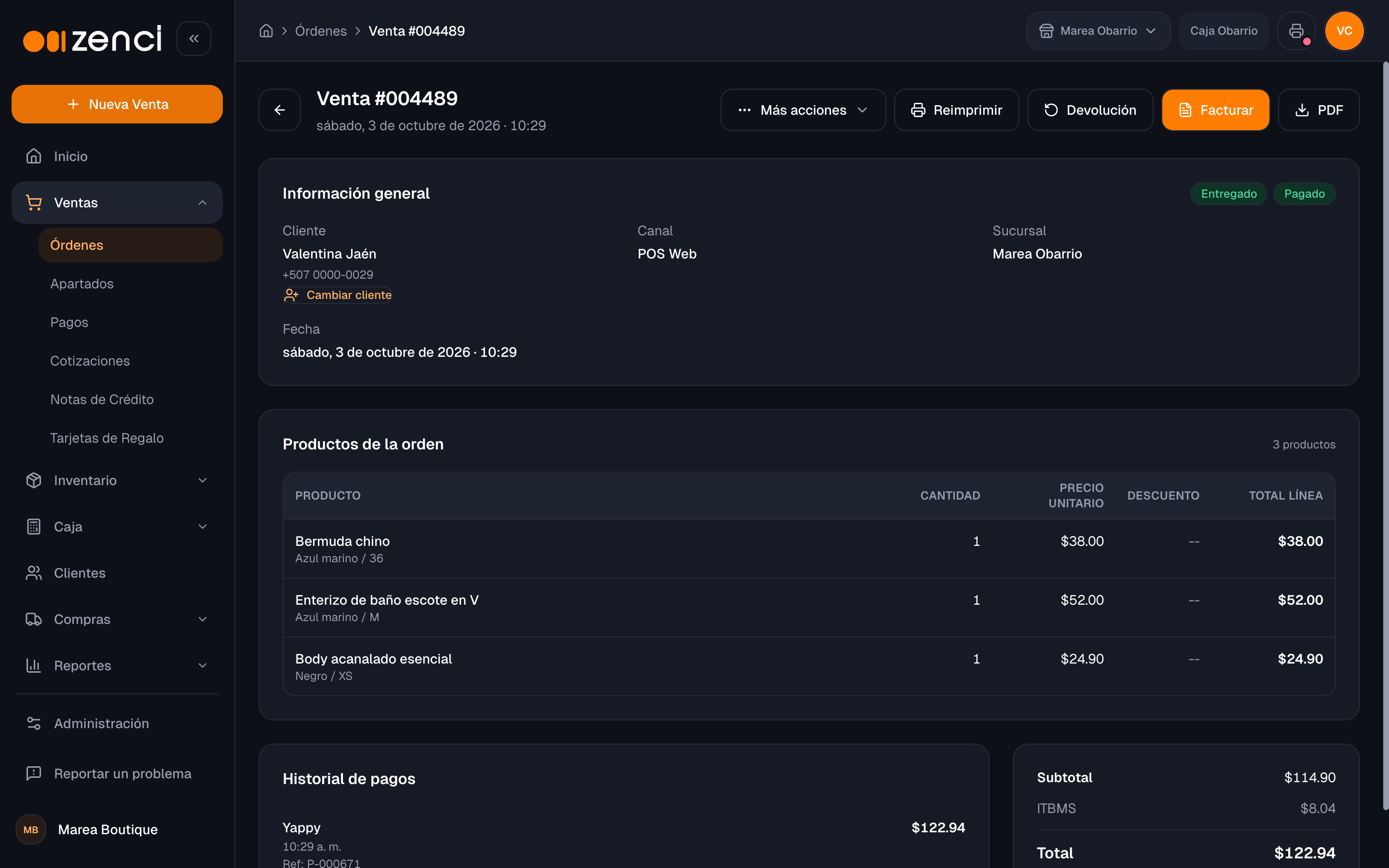Click the store icon in Marea Obarrio selector
The width and height of the screenshot is (1389, 868).
pos(1047,31)
